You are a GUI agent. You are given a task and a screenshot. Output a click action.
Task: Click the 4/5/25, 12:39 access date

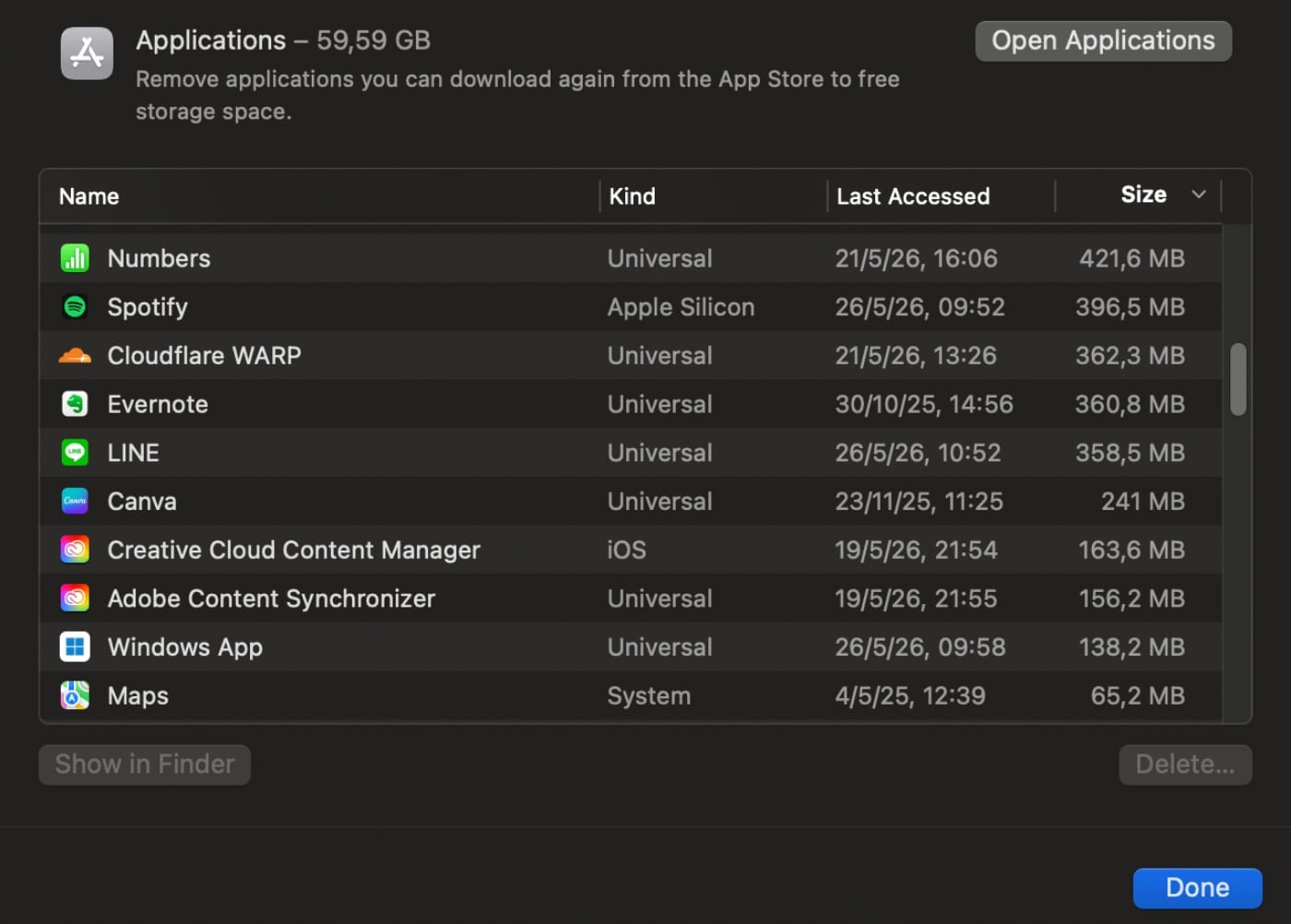[x=910, y=696]
